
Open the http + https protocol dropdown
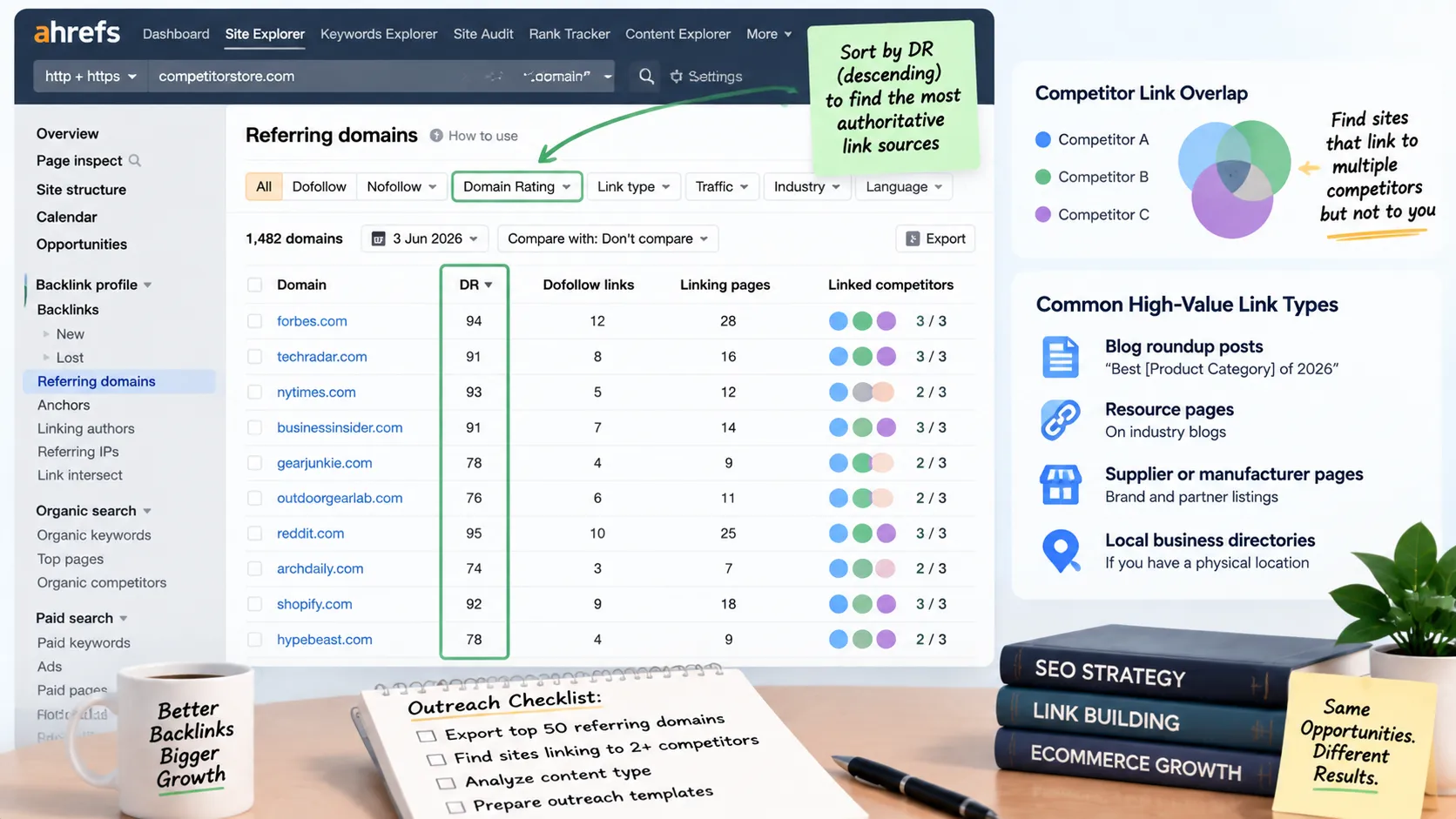coord(91,77)
